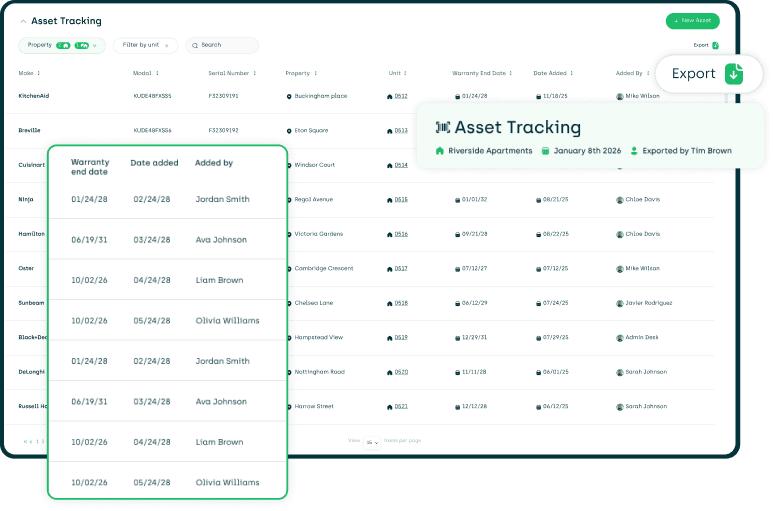Click the large Export callout button

point(708,74)
